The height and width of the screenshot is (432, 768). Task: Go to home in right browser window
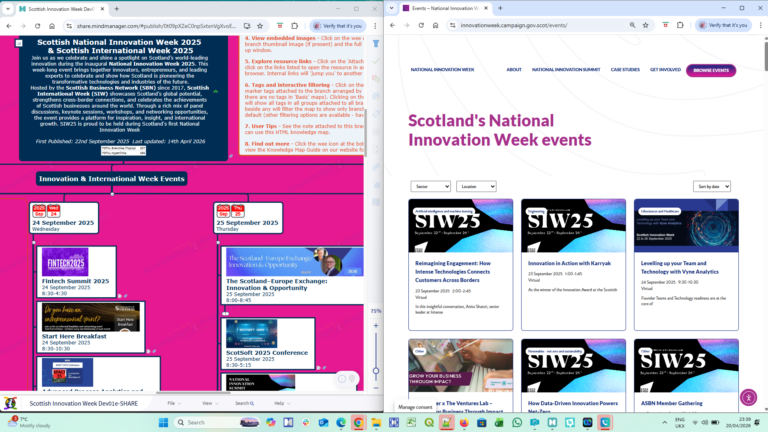click(435, 25)
